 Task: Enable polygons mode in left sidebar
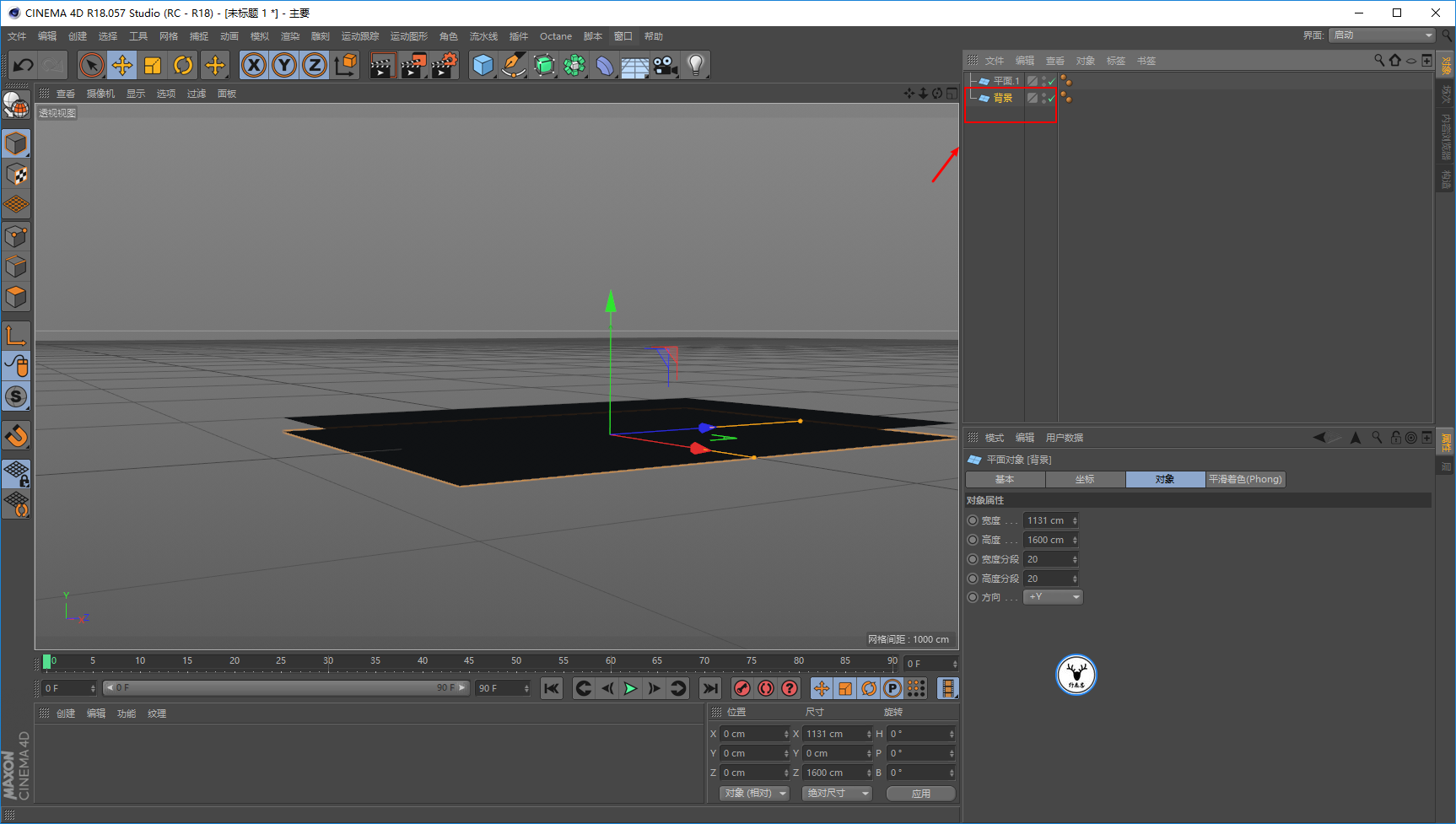[16, 297]
